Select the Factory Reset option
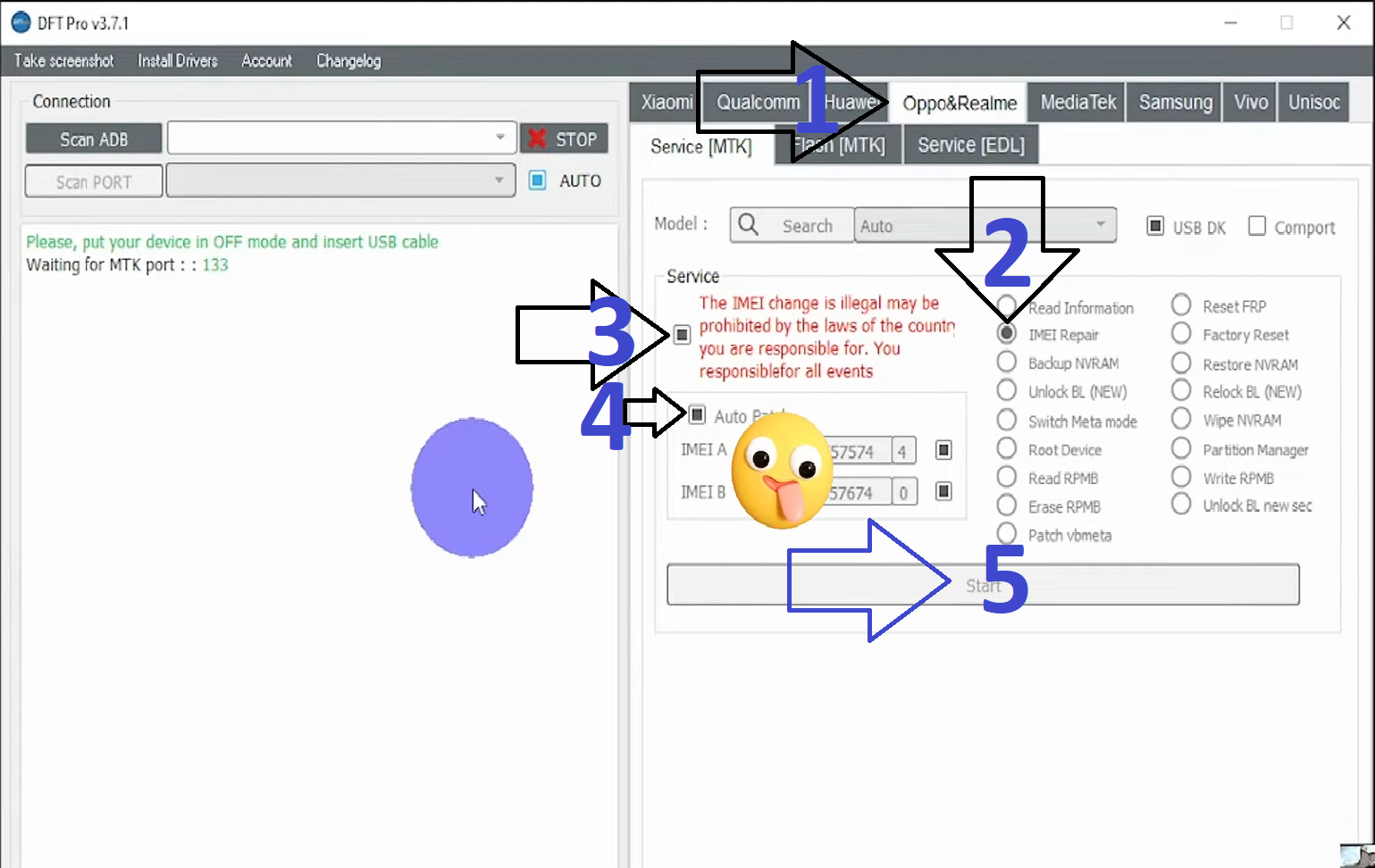Image resolution: width=1375 pixels, height=868 pixels. pos(1181,334)
